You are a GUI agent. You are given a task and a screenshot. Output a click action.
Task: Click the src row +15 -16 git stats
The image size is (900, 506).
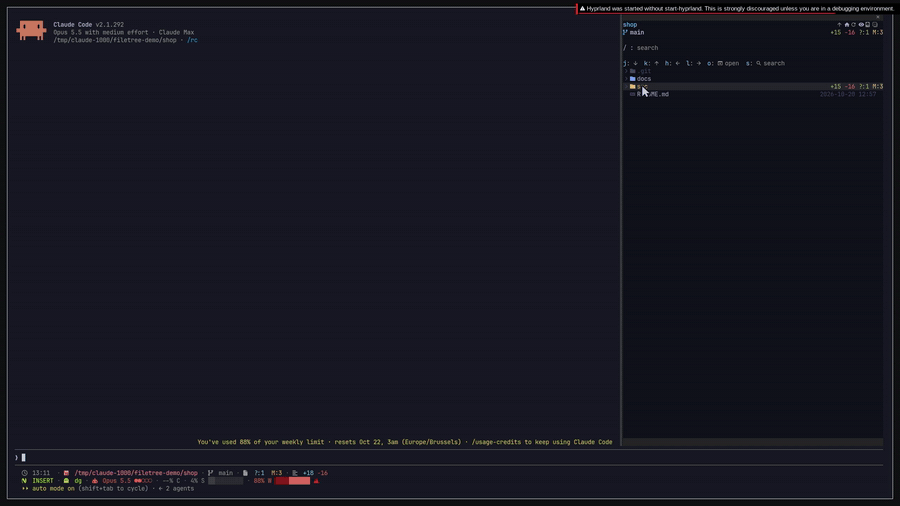(843, 87)
